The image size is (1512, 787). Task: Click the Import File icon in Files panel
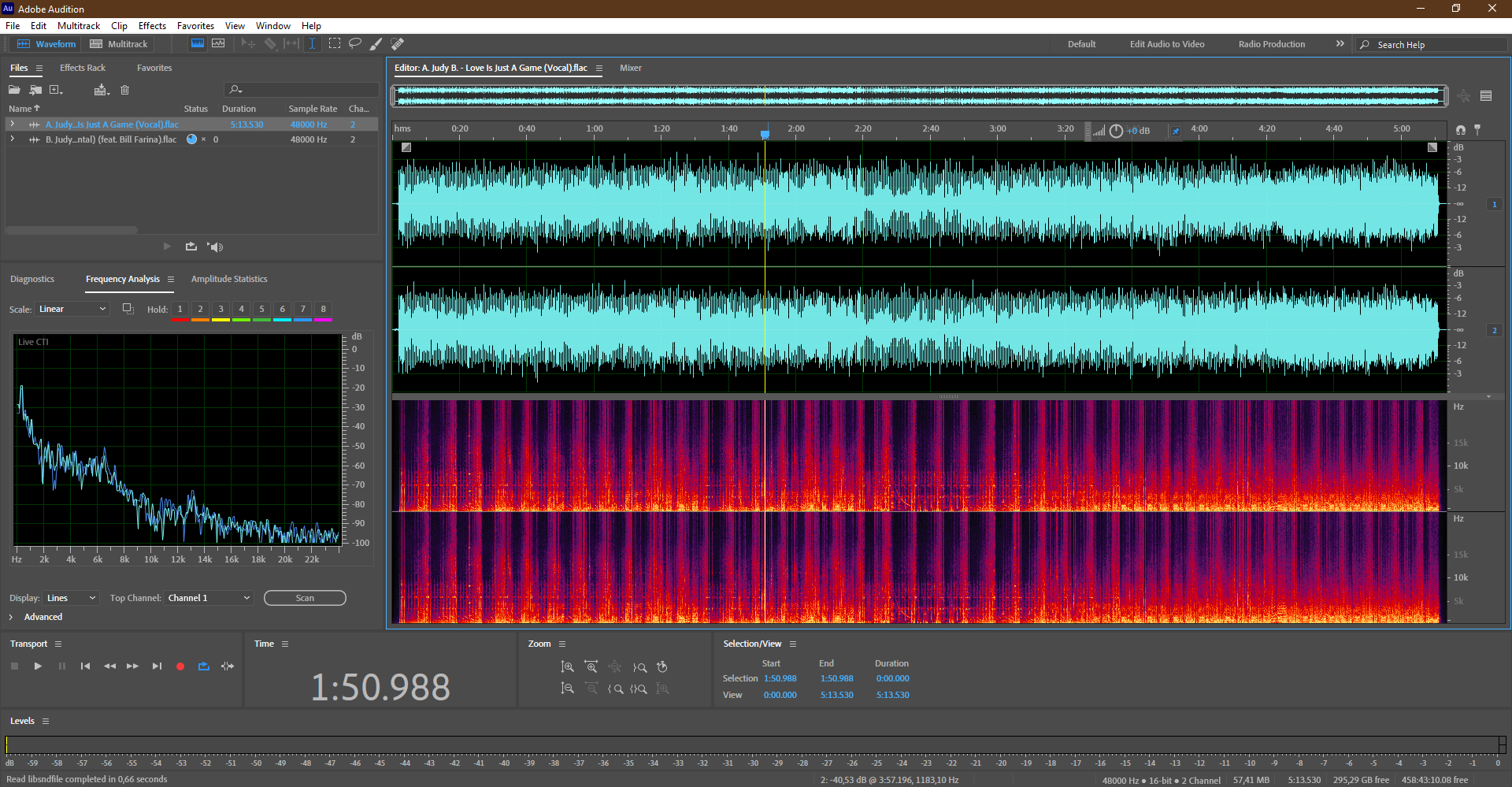35,90
